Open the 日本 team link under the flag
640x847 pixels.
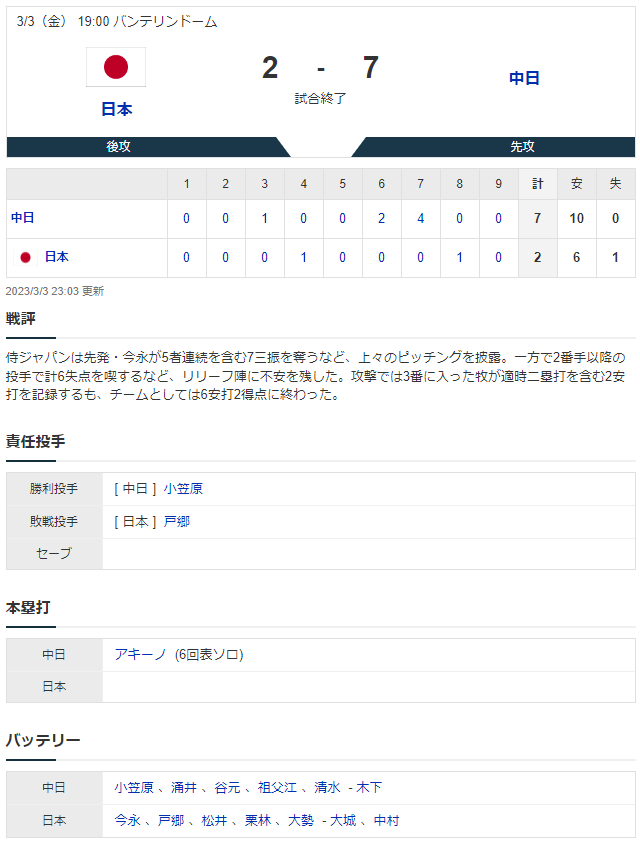coord(117,109)
